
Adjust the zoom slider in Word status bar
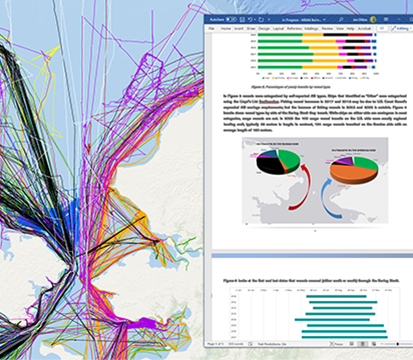coord(397,344)
